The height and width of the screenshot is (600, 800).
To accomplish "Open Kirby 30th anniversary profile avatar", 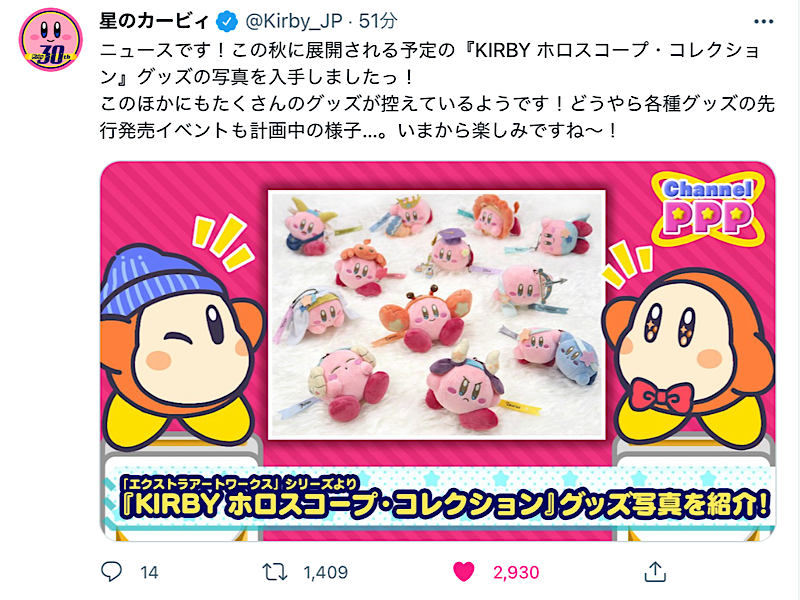I will (51, 40).
